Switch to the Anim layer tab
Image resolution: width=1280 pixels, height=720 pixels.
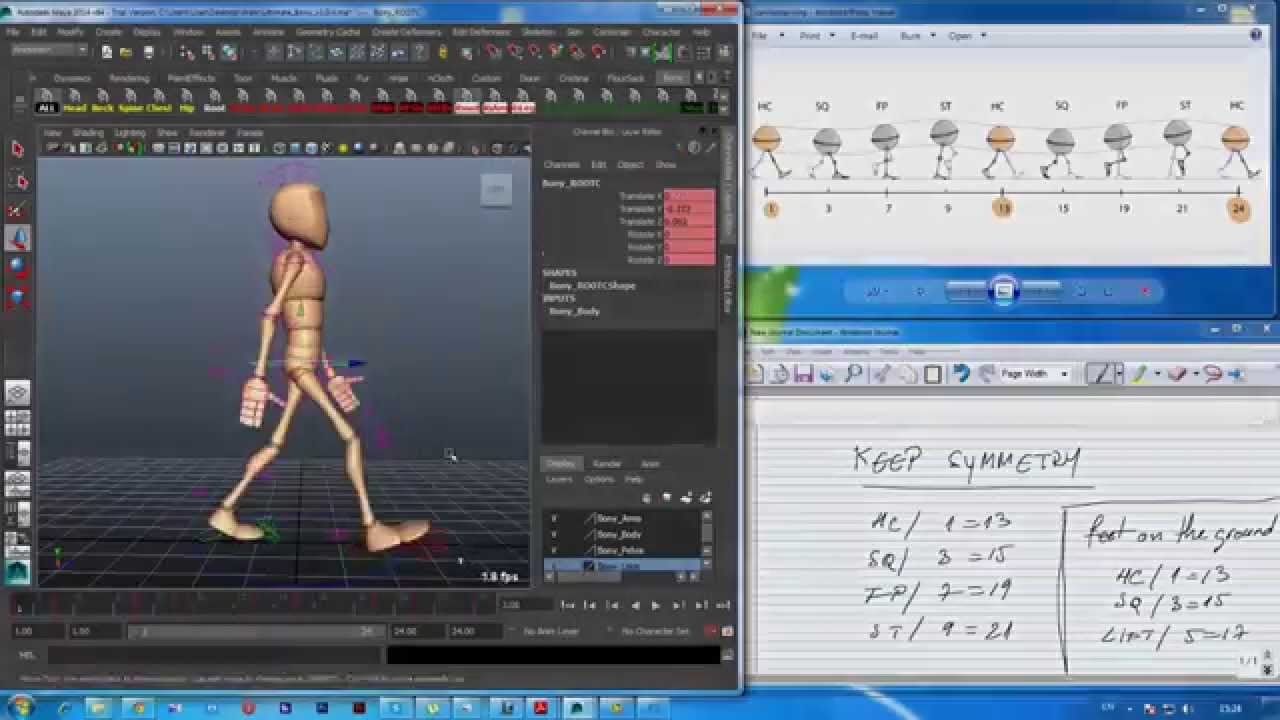click(650, 464)
